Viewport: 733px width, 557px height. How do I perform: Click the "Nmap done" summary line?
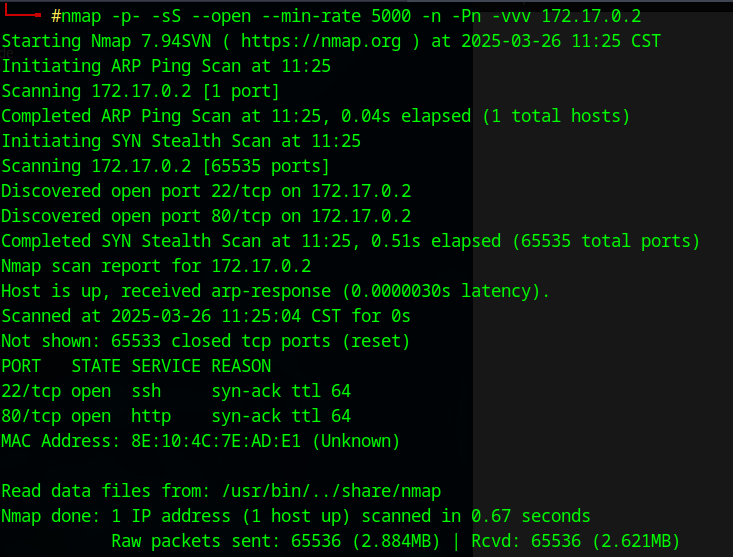point(296,516)
